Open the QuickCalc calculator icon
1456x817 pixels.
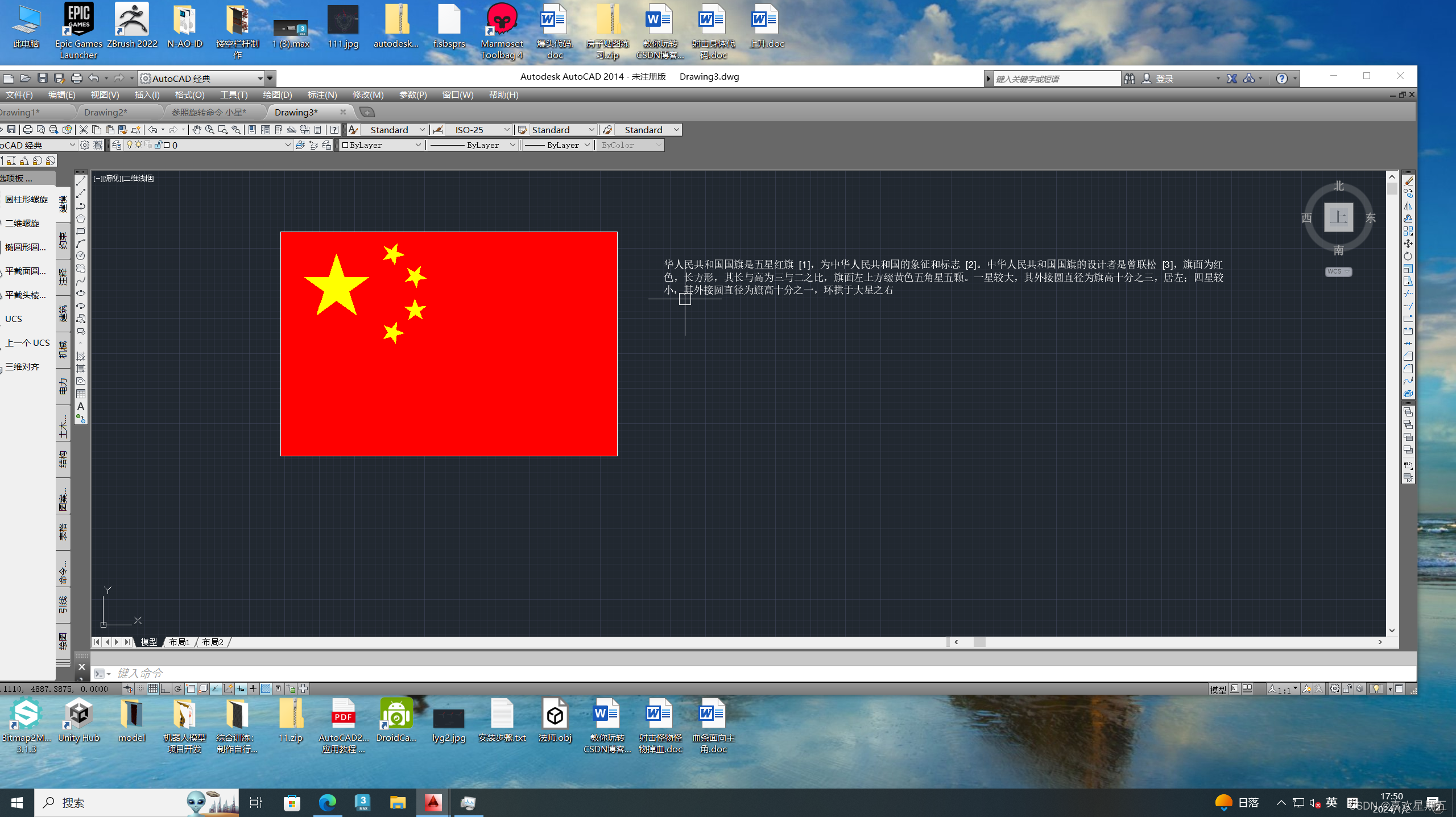pos(318,130)
